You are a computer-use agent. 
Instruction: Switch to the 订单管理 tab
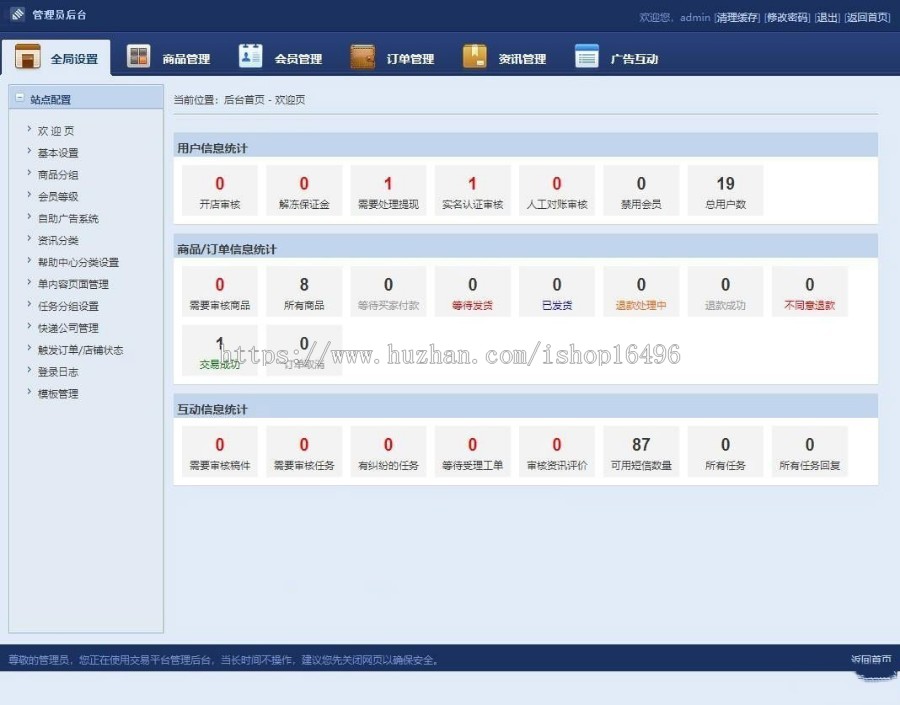410,59
